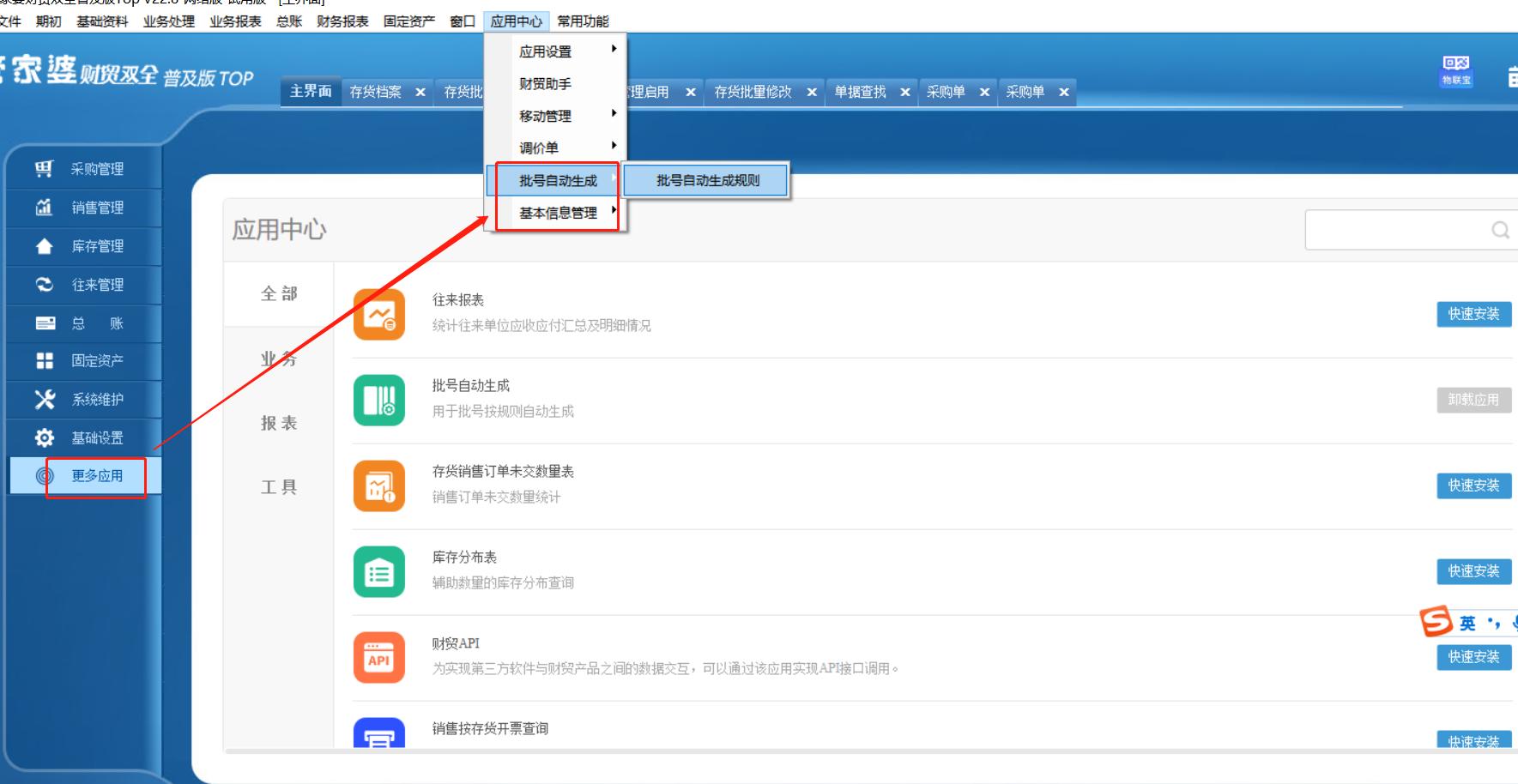Open the 窗口 menu

tap(463, 21)
